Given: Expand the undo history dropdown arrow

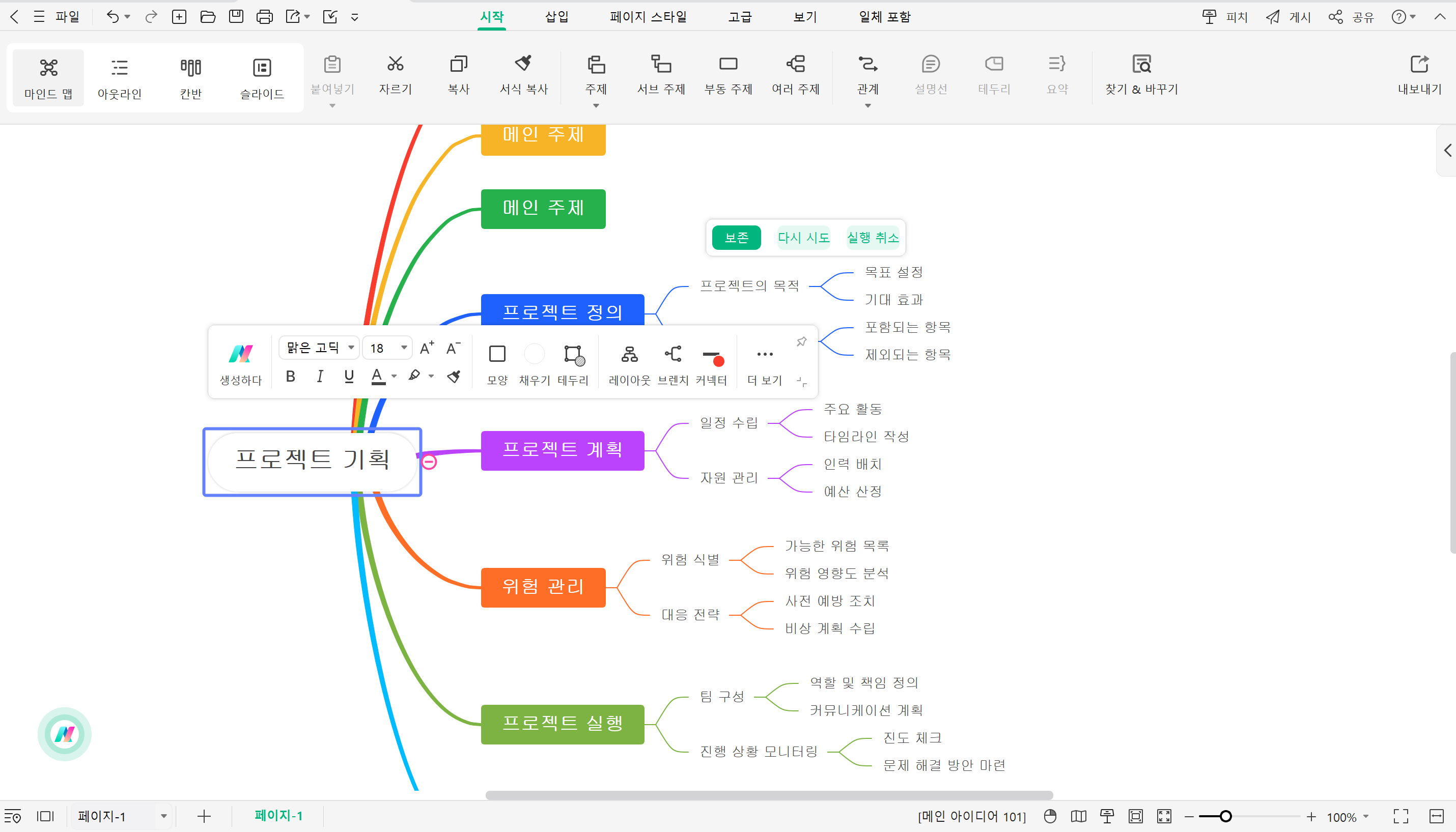Looking at the screenshot, I should 127,17.
